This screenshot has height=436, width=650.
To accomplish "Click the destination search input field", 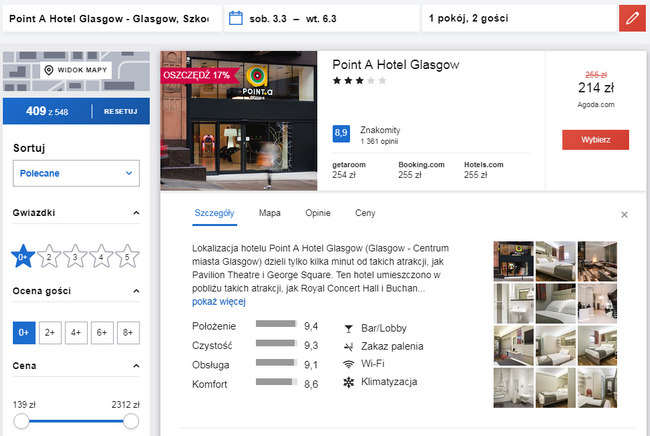I will [112, 19].
